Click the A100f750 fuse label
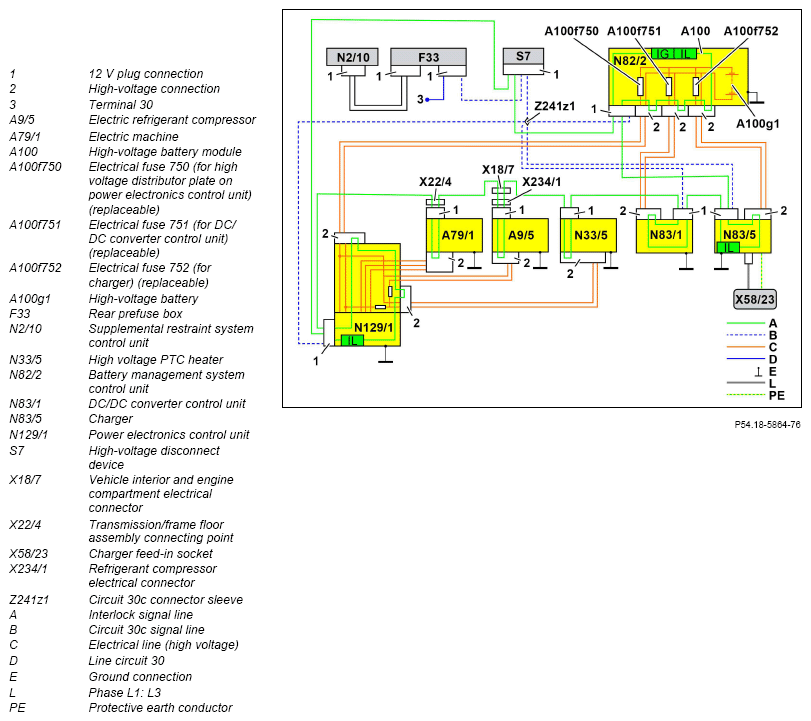Image resolution: width=811 pixels, height=721 pixels. click(x=571, y=31)
